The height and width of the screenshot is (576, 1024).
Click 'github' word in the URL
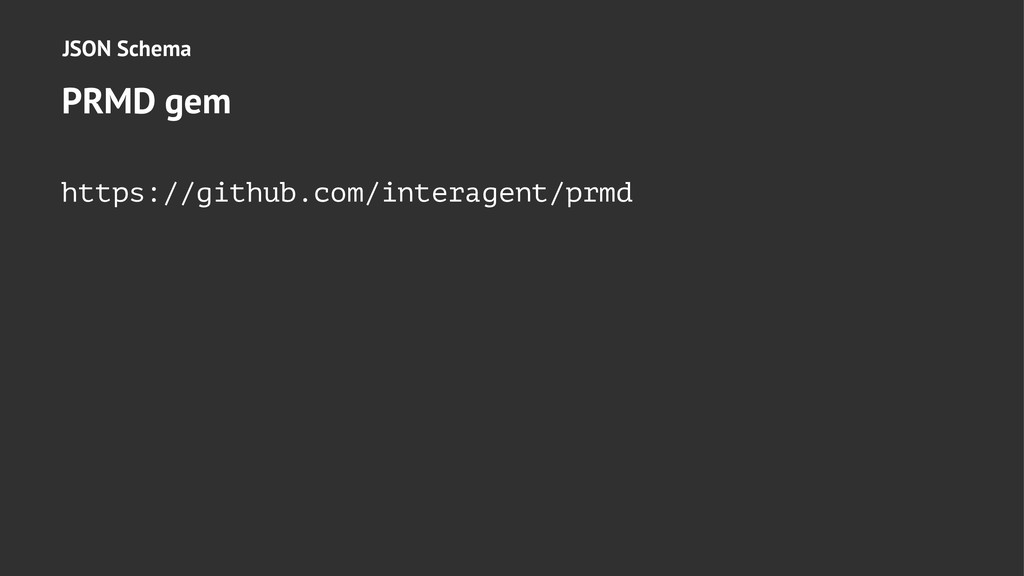click(248, 192)
